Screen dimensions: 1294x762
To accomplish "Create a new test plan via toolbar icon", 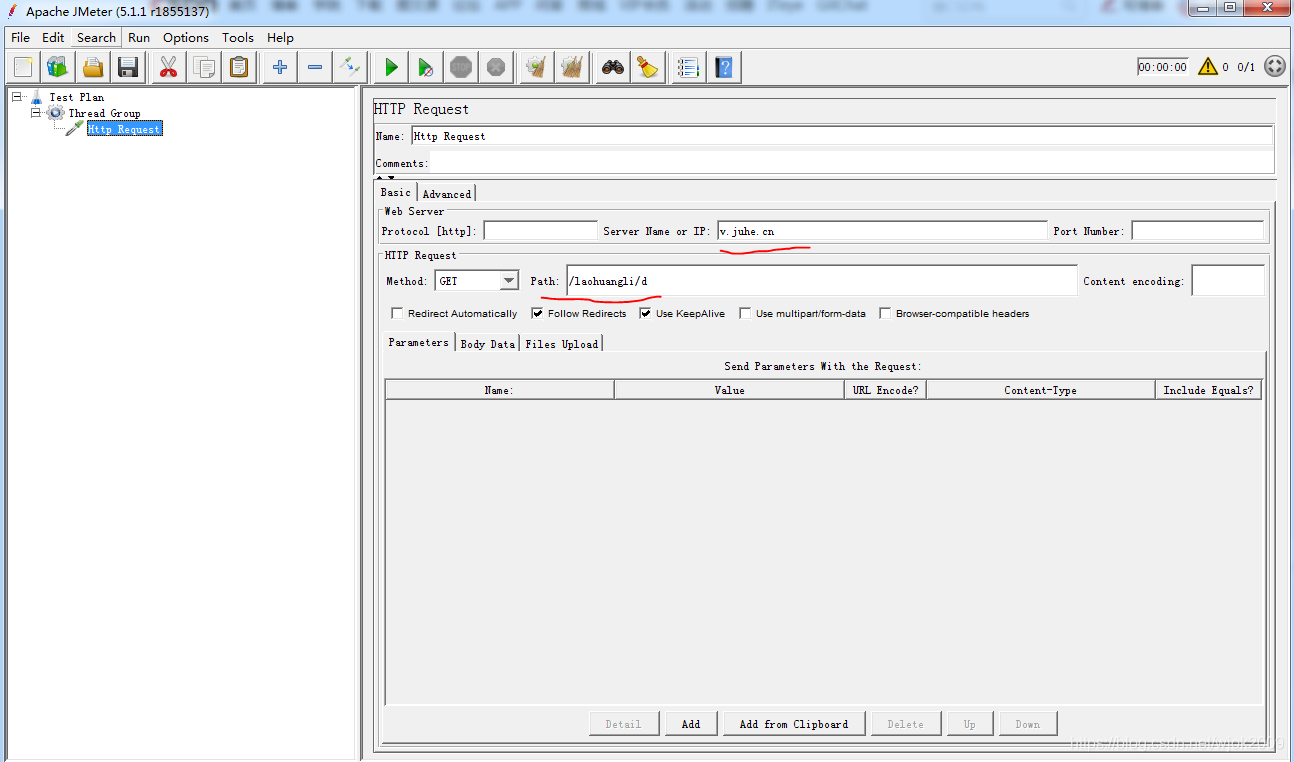I will [24, 67].
